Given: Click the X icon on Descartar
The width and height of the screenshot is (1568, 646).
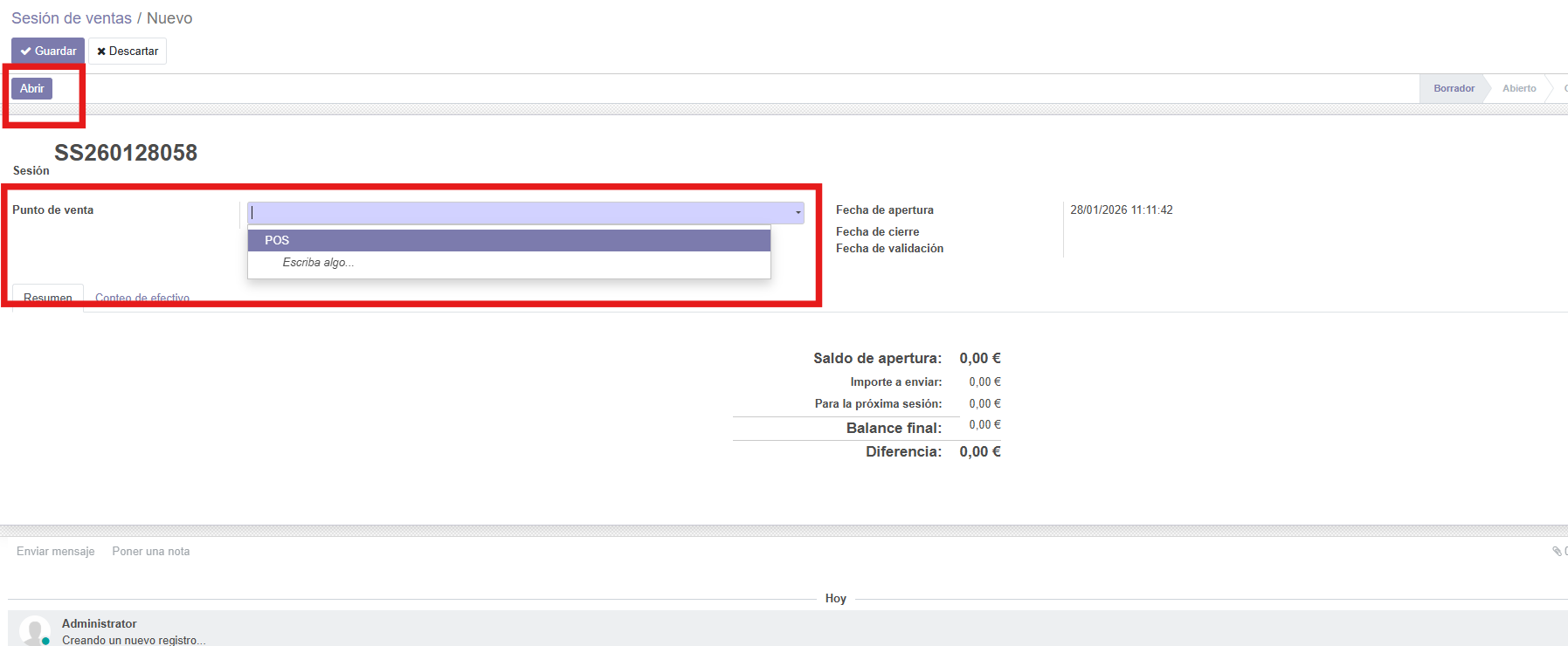Looking at the screenshot, I should (x=101, y=52).
